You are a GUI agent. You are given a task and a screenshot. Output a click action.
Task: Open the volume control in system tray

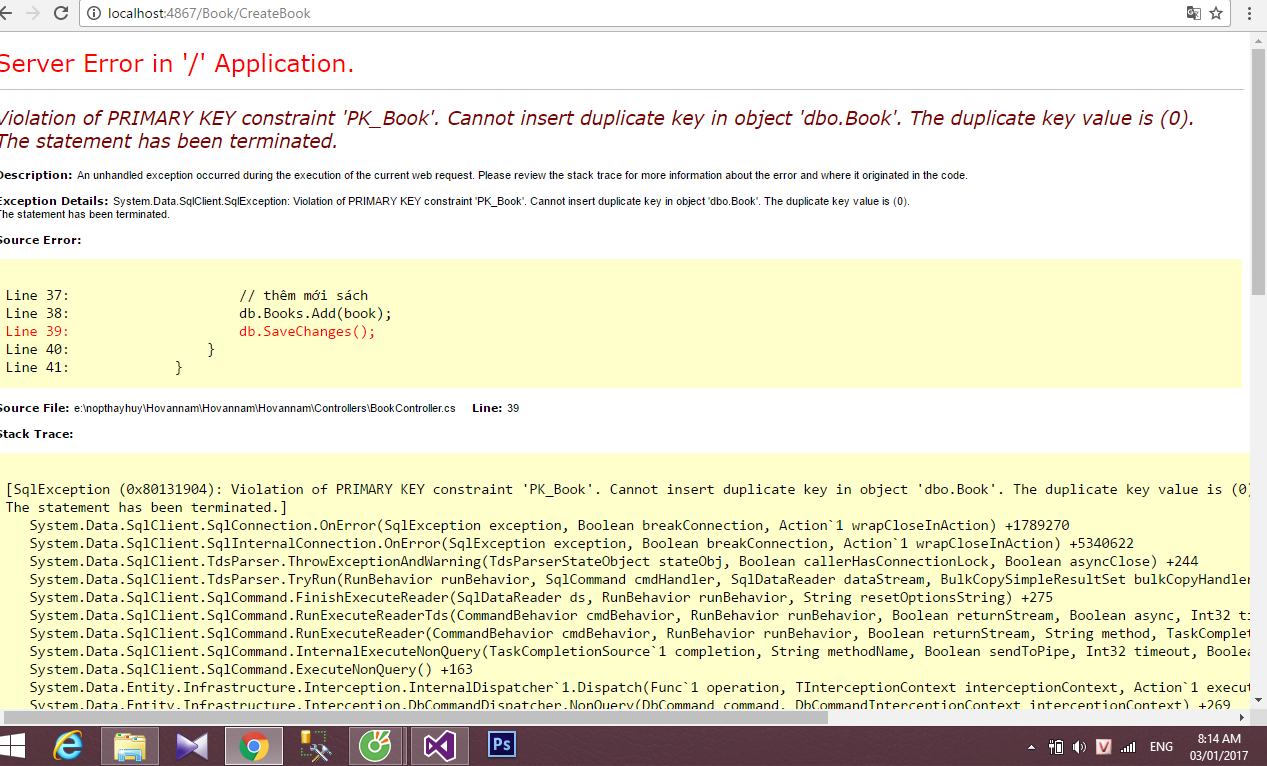click(x=1079, y=747)
